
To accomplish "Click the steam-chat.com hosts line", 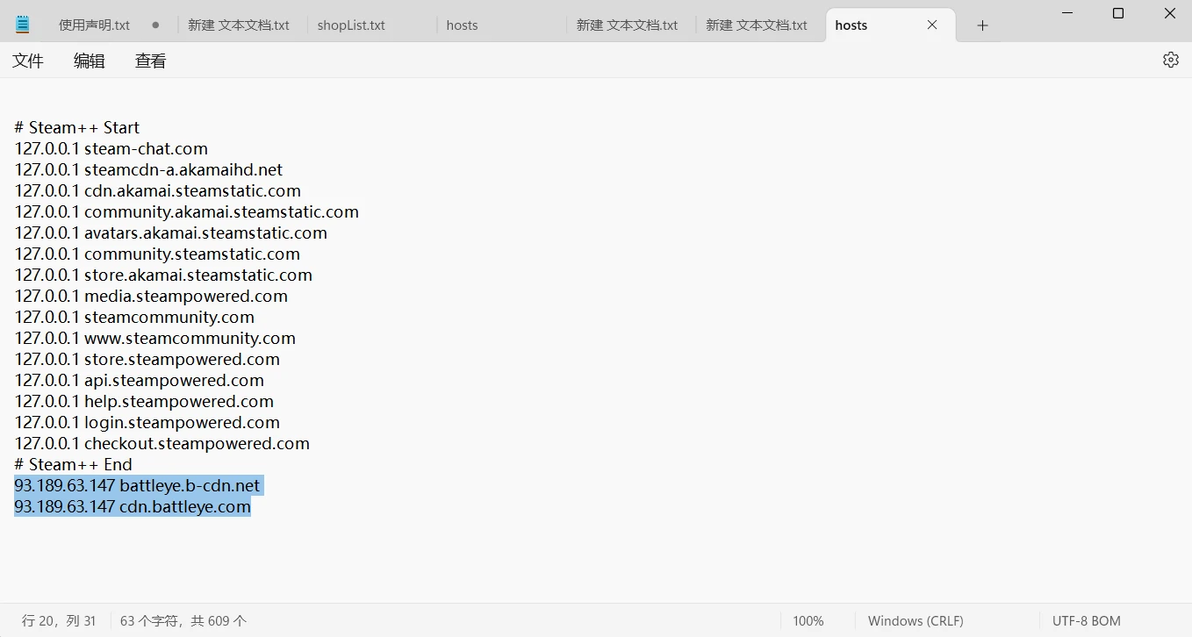I will coord(111,148).
